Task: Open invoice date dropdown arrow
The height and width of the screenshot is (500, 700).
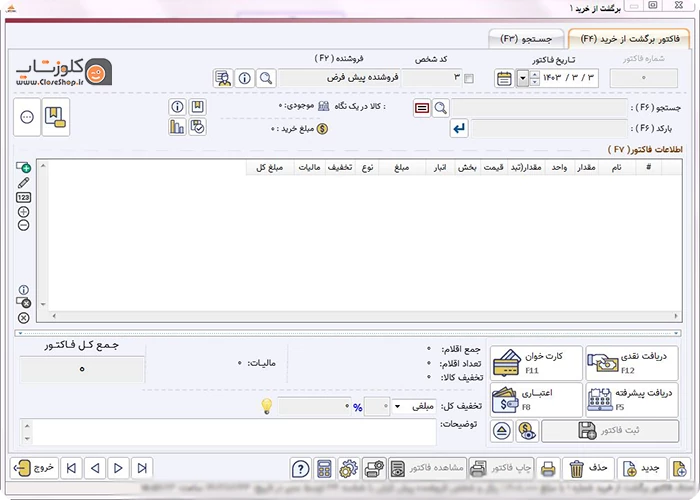Action: [x=523, y=79]
